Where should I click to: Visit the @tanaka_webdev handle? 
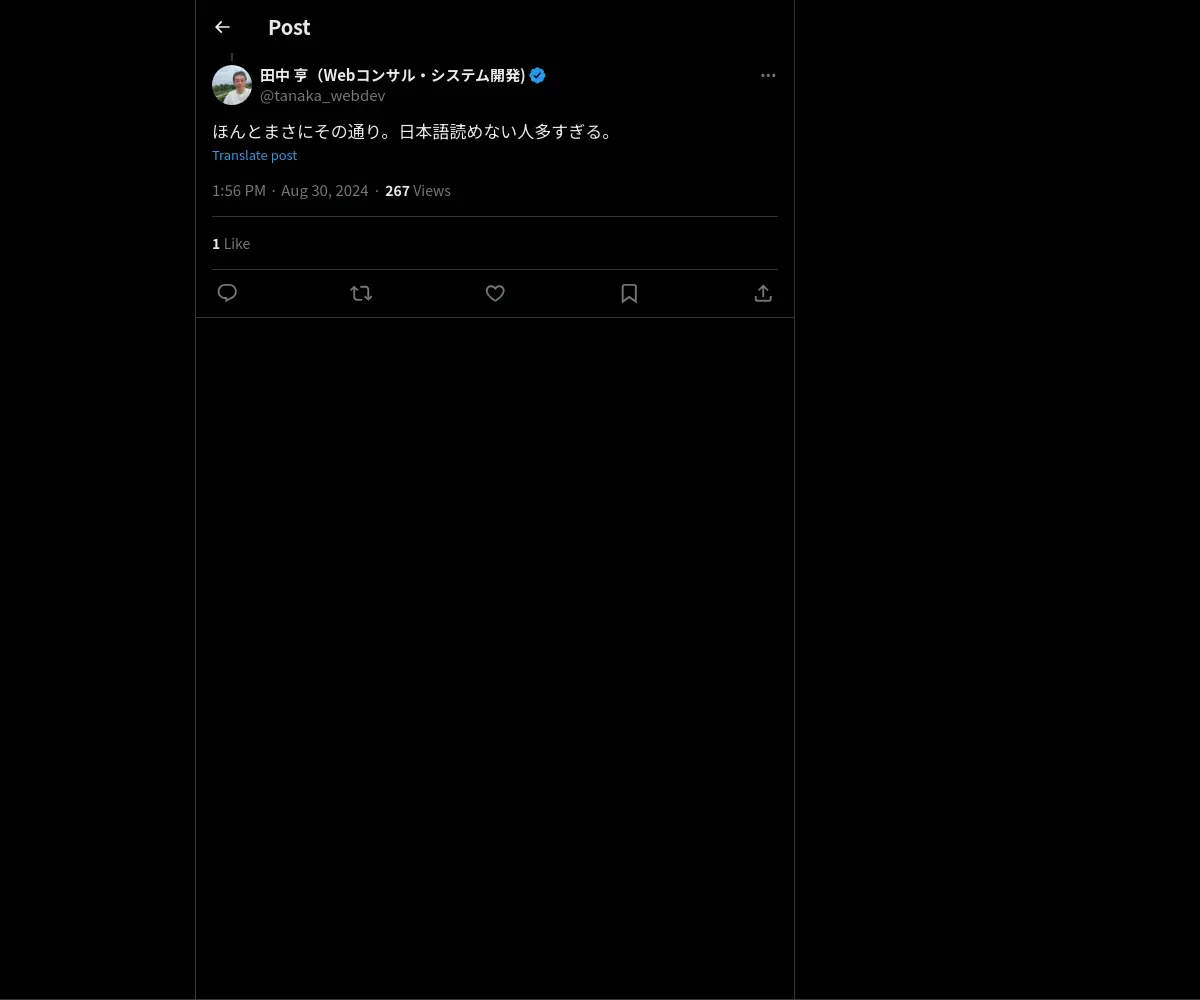(x=322, y=96)
